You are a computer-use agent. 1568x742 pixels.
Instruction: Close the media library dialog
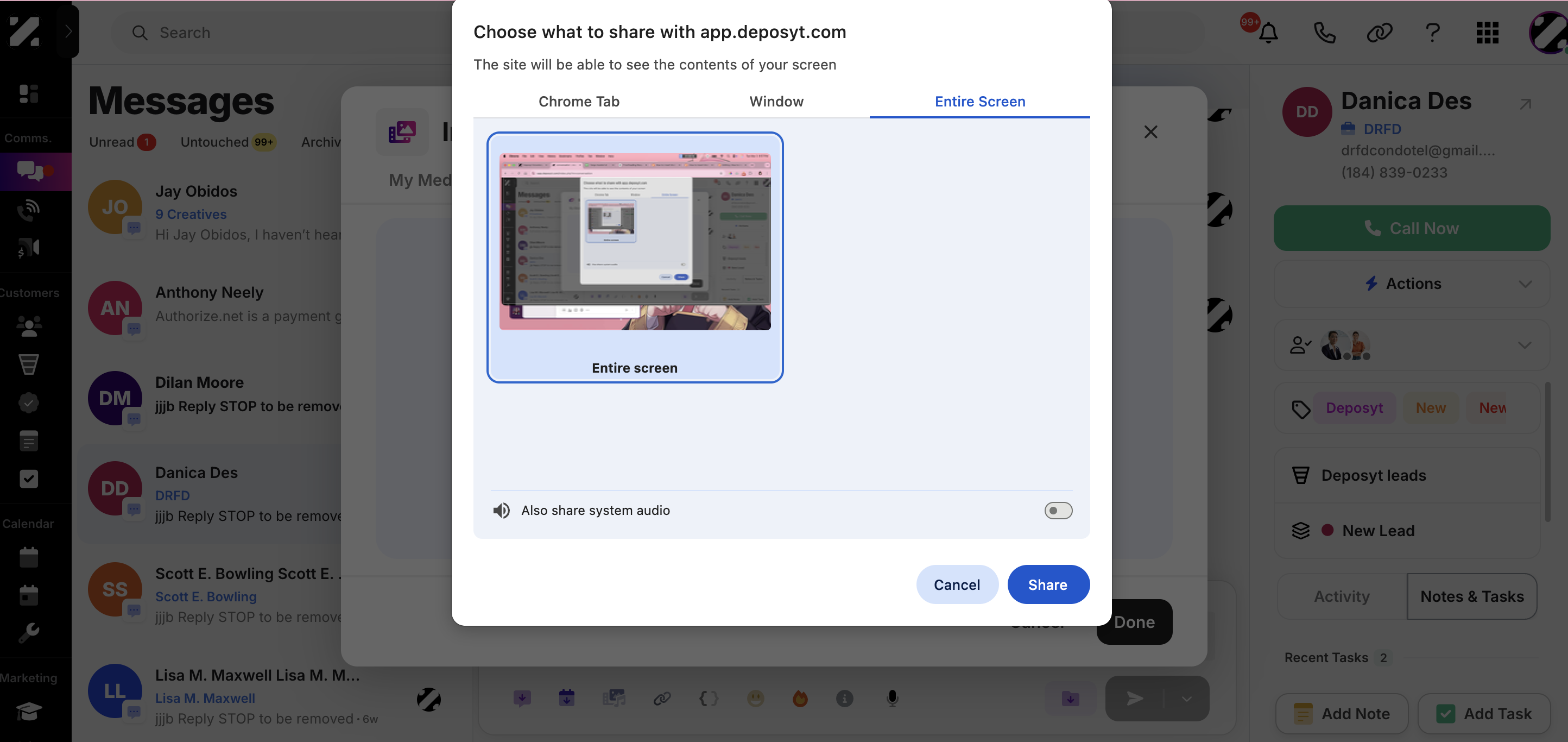[x=1150, y=131]
